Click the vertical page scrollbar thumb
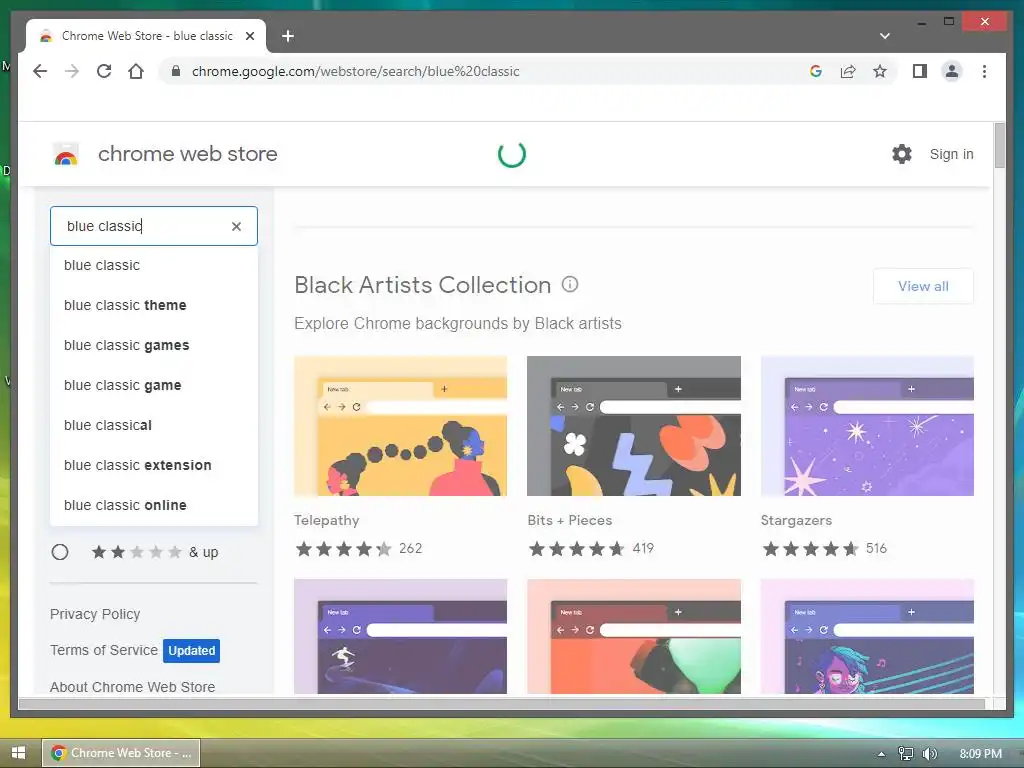The image size is (1024, 768). 999,145
